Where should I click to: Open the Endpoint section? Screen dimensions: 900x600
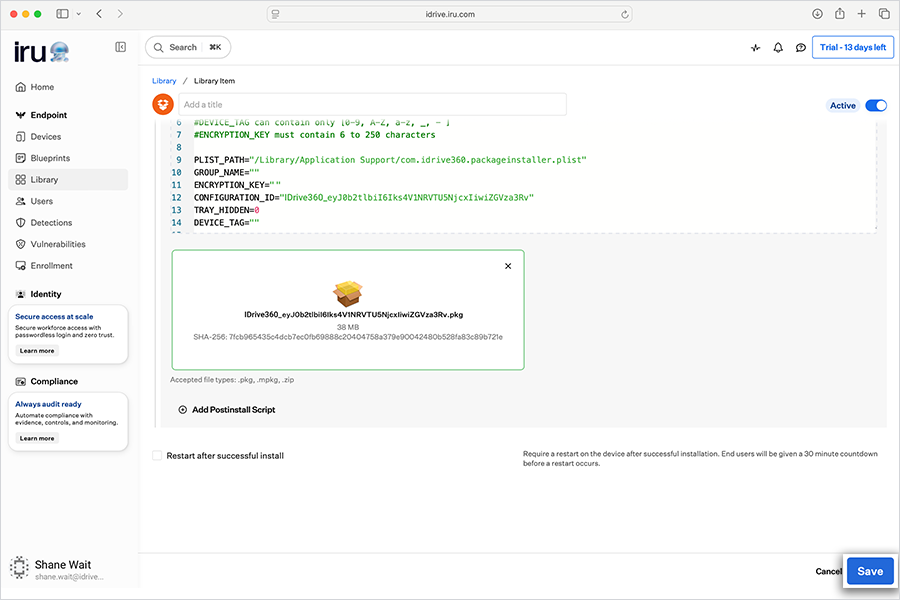tap(49, 115)
